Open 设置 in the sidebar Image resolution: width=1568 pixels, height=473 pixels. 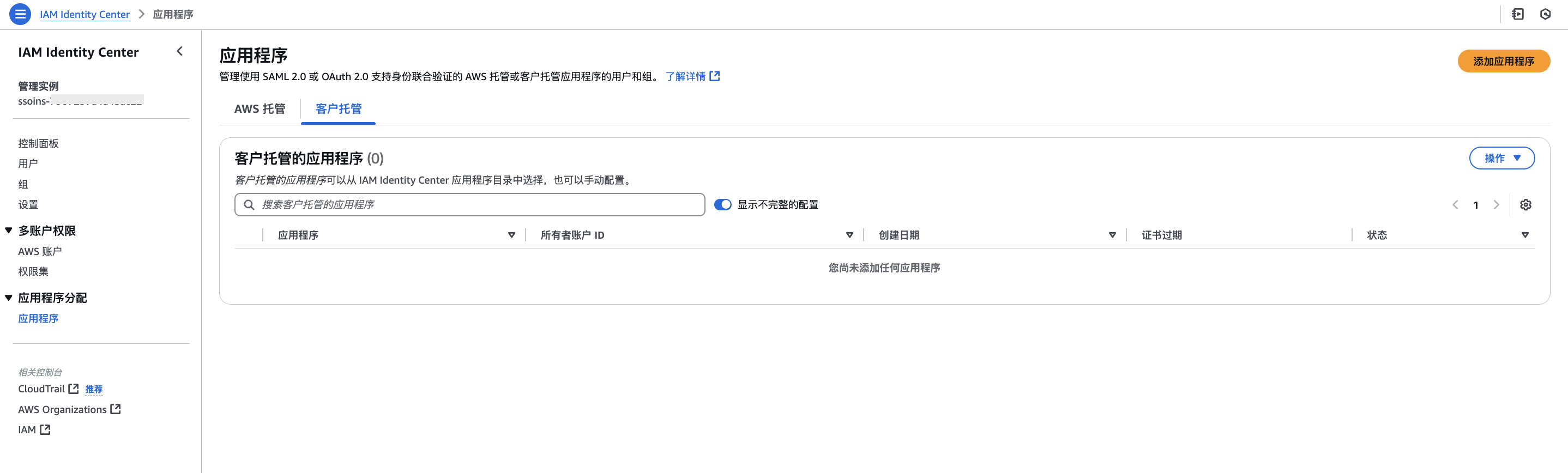[x=28, y=204]
